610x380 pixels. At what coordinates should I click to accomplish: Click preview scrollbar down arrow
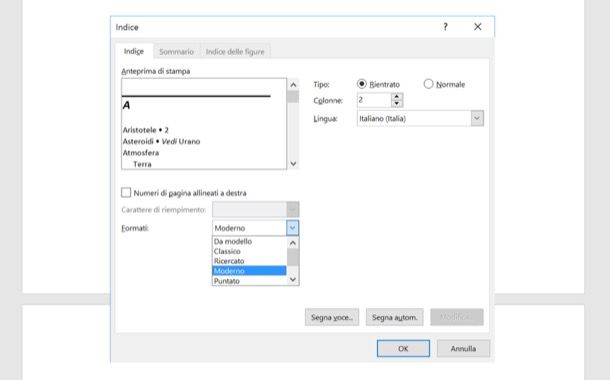293,164
